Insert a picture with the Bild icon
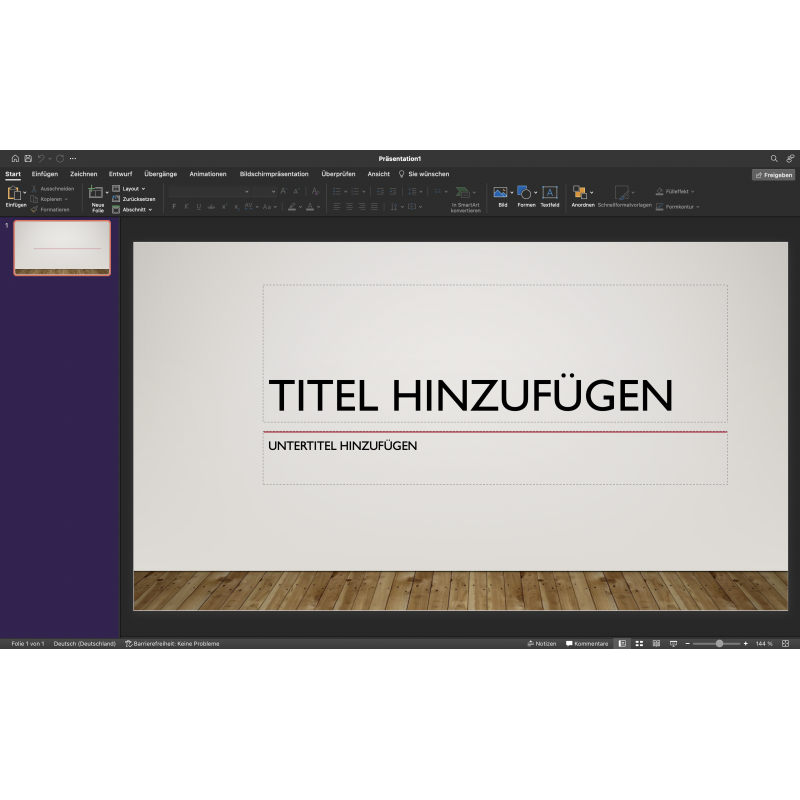Screen dimensions: 800x800 pyautogui.click(x=500, y=192)
